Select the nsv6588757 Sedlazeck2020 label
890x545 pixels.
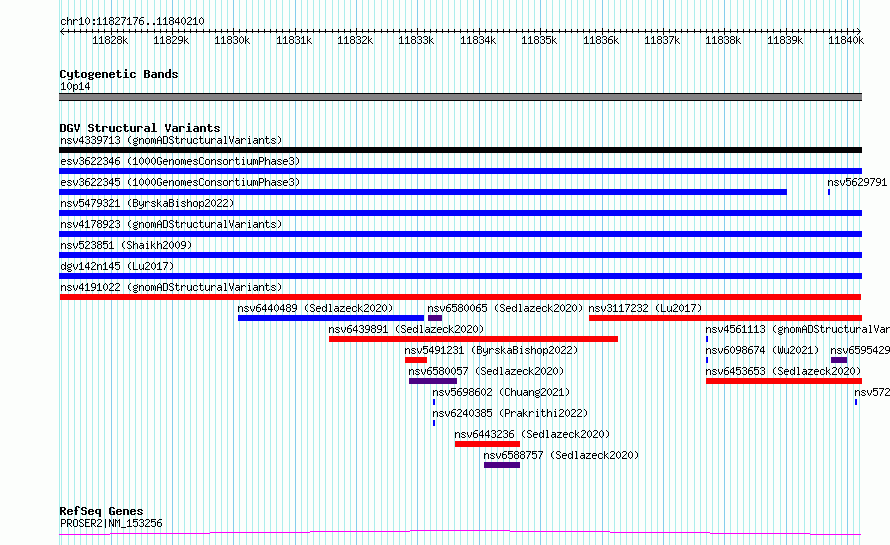561,455
